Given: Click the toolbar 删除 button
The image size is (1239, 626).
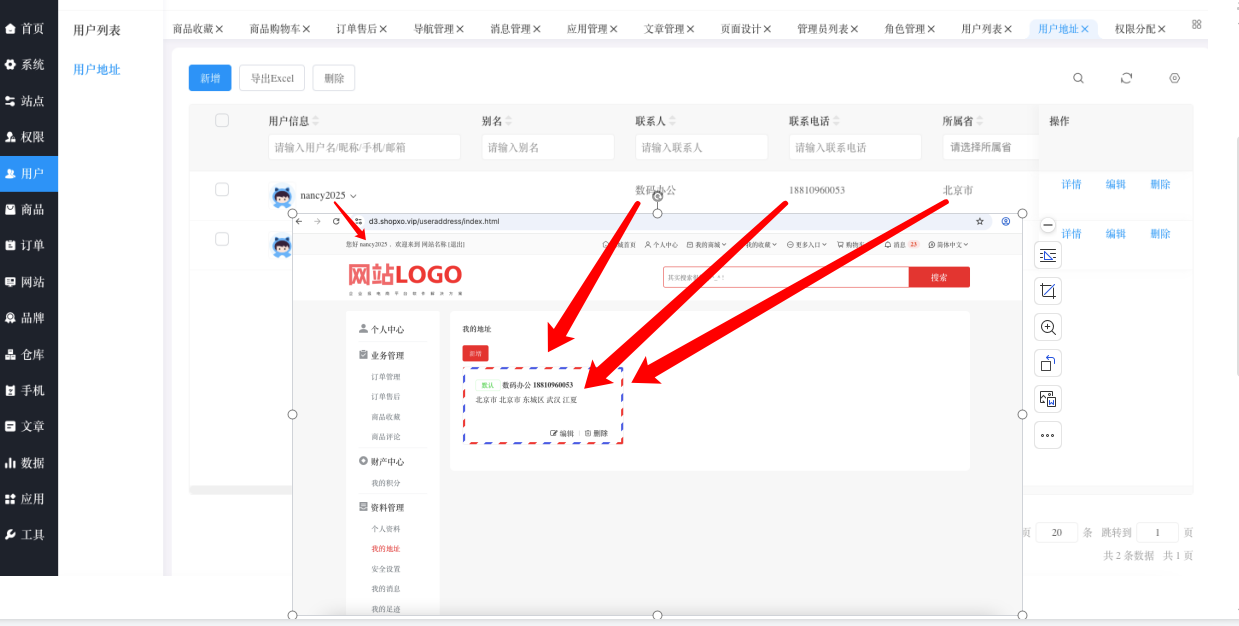Looking at the screenshot, I should point(334,78).
